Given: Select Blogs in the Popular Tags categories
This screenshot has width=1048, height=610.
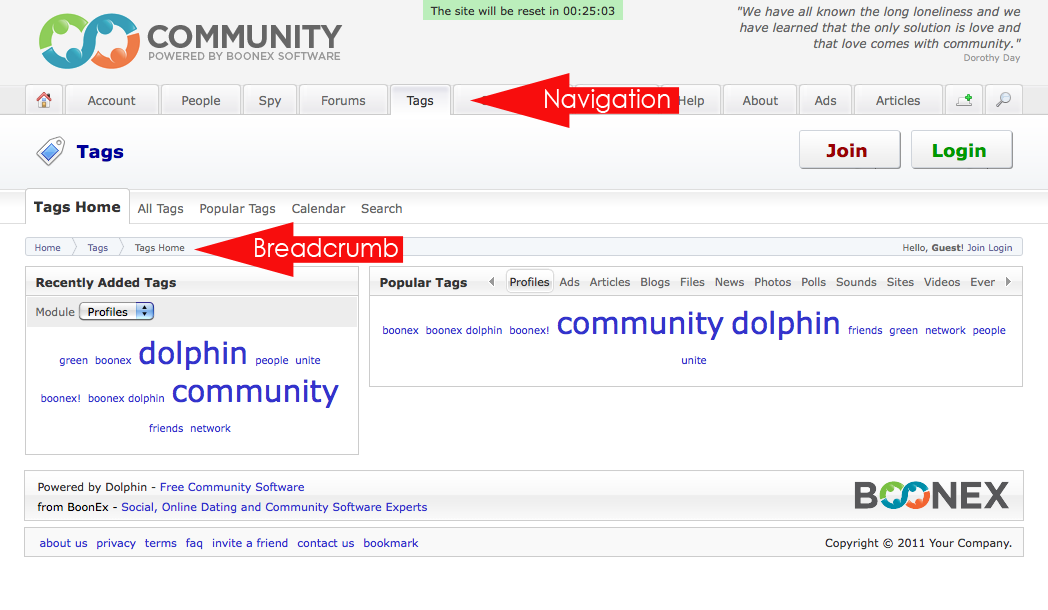Looking at the screenshot, I should click(655, 282).
